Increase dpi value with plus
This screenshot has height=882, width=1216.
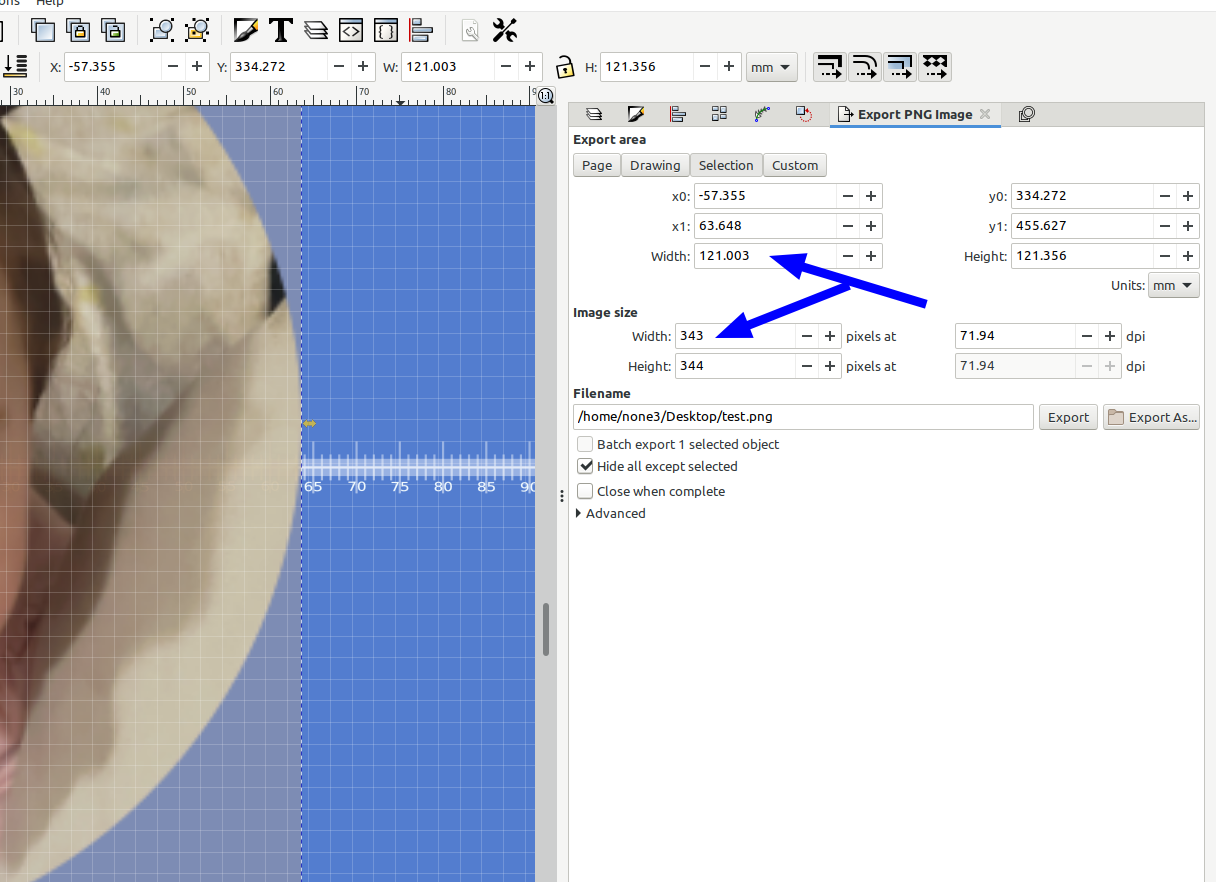(x=1109, y=336)
